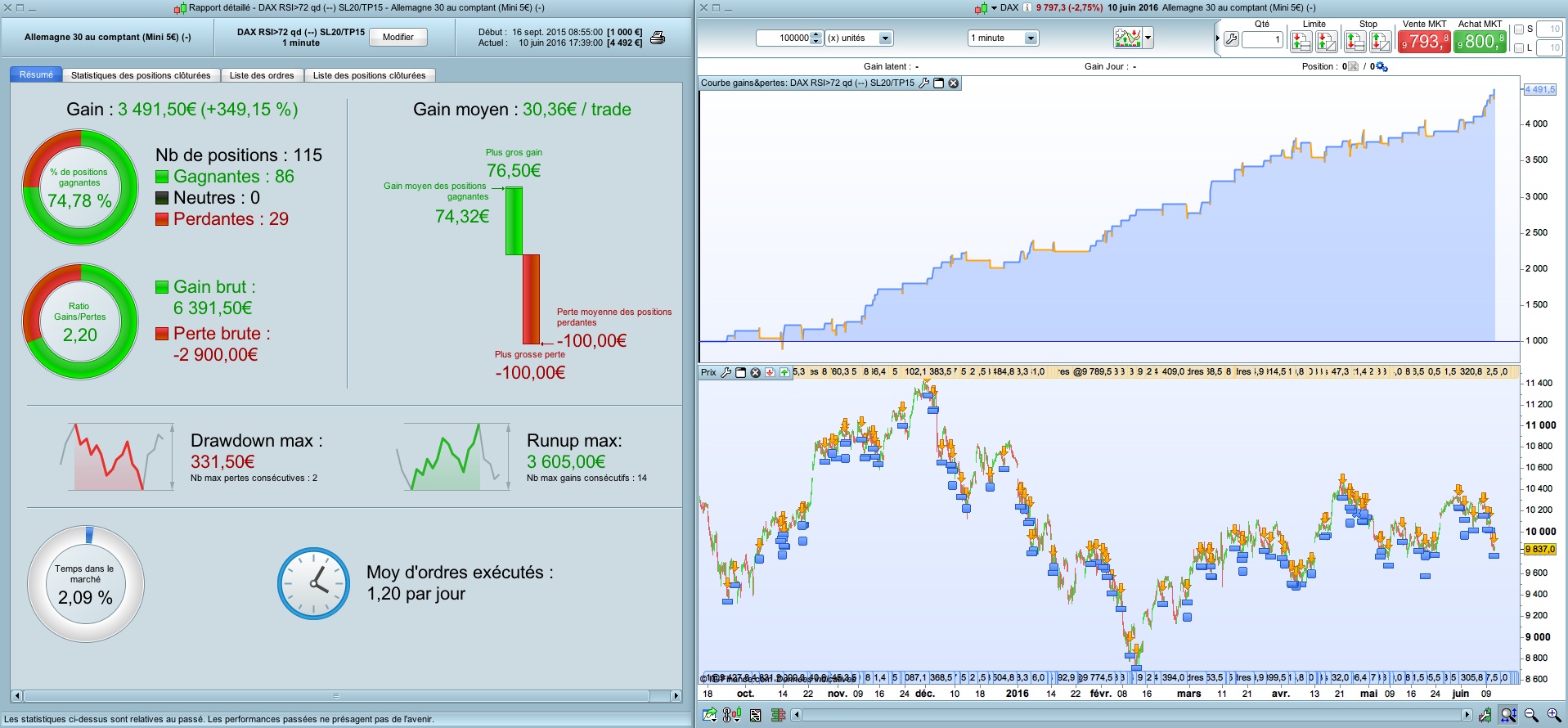This screenshot has height=728, width=1568.
Task: Click the report scrollbar left arrow
Action: point(17,696)
